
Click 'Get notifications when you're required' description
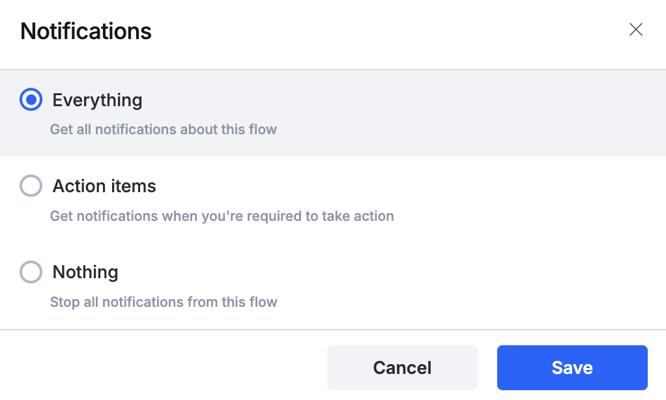[x=222, y=216]
